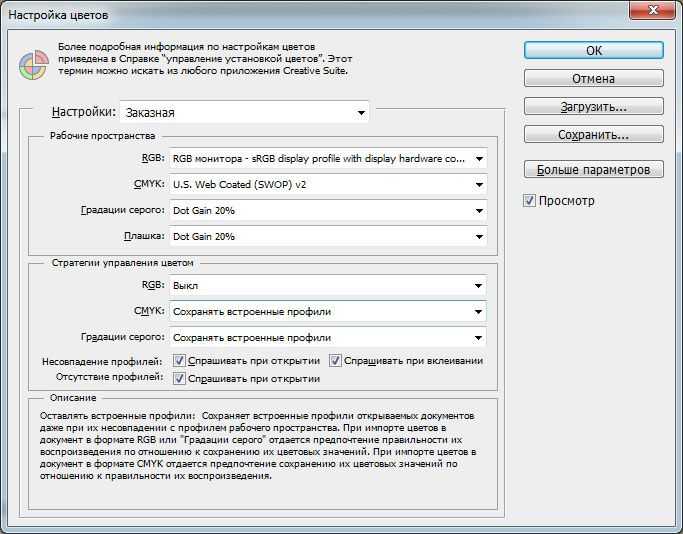Viewport: 683px width, 534px height.
Task: Click the OK button
Action: [594, 51]
